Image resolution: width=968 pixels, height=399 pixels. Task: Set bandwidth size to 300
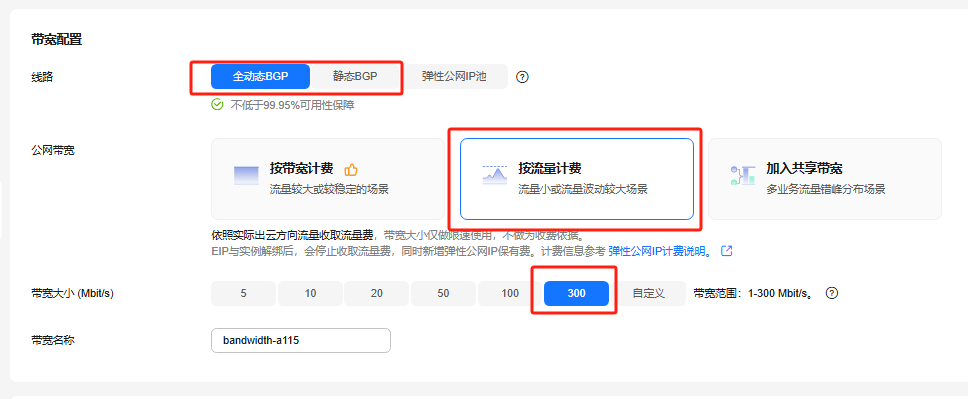(x=577, y=293)
